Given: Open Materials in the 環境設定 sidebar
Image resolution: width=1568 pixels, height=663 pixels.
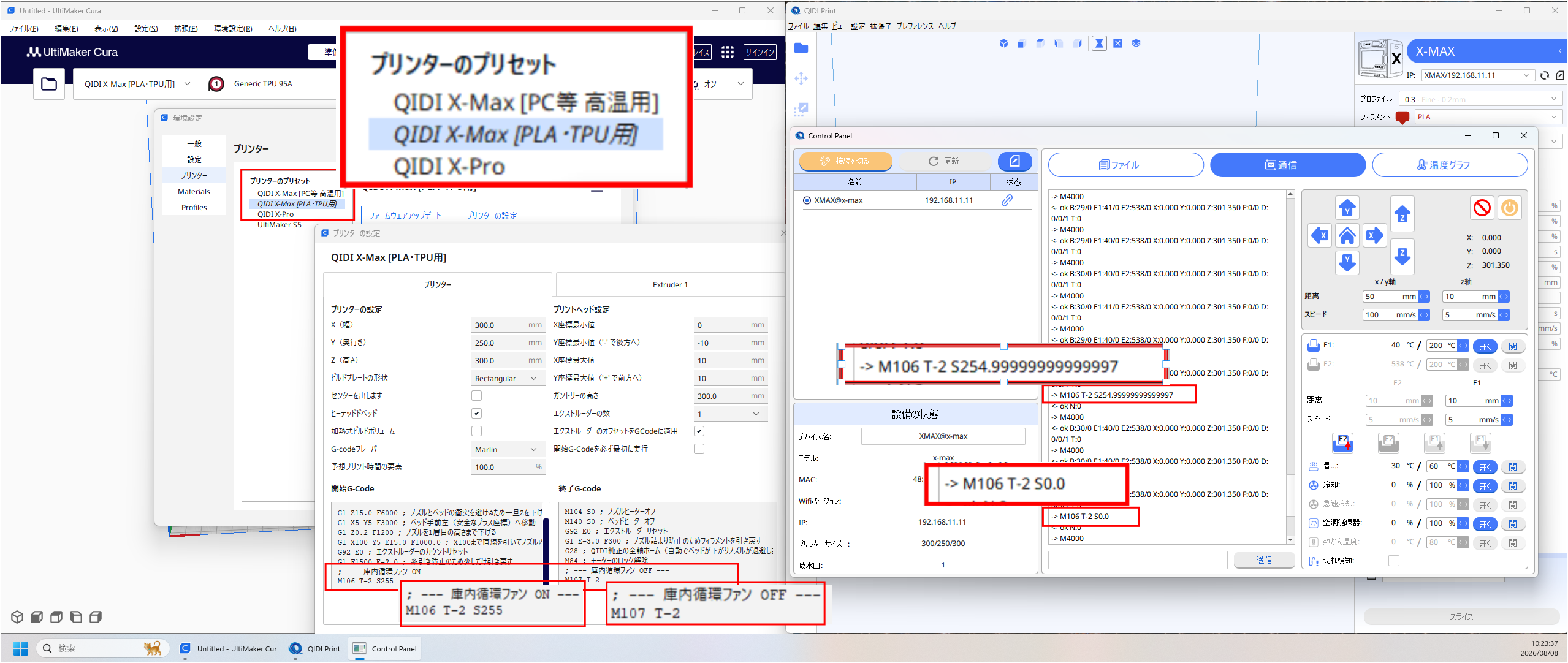Looking at the screenshot, I should (x=194, y=192).
